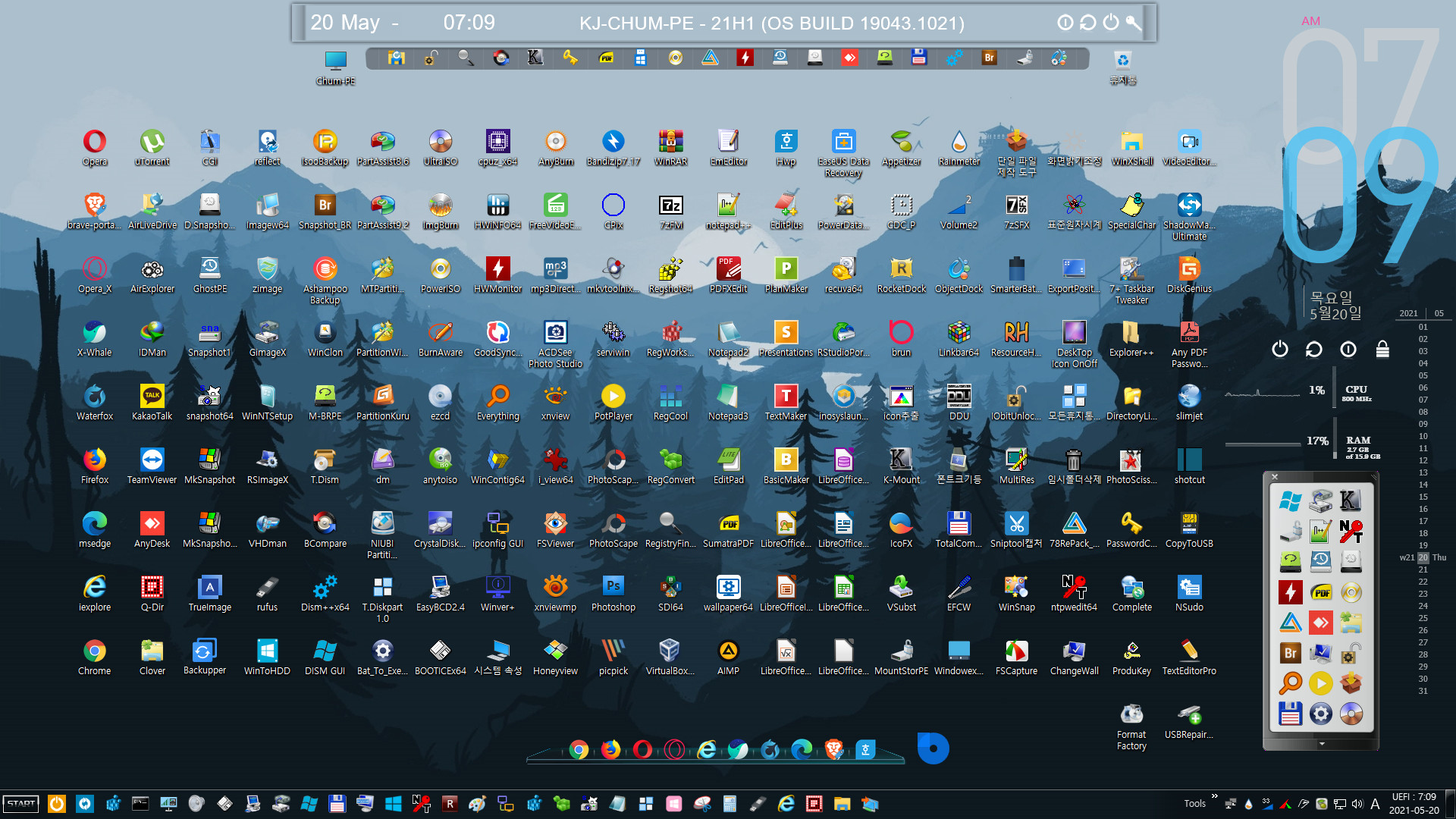This screenshot has width=1456, height=819.
Task: Click the red lightning icon in side launcher
Action: pos(1291,591)
